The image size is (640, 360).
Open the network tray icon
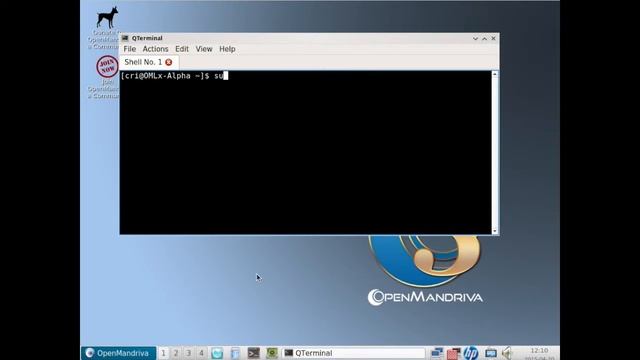[x=437, y=353]
